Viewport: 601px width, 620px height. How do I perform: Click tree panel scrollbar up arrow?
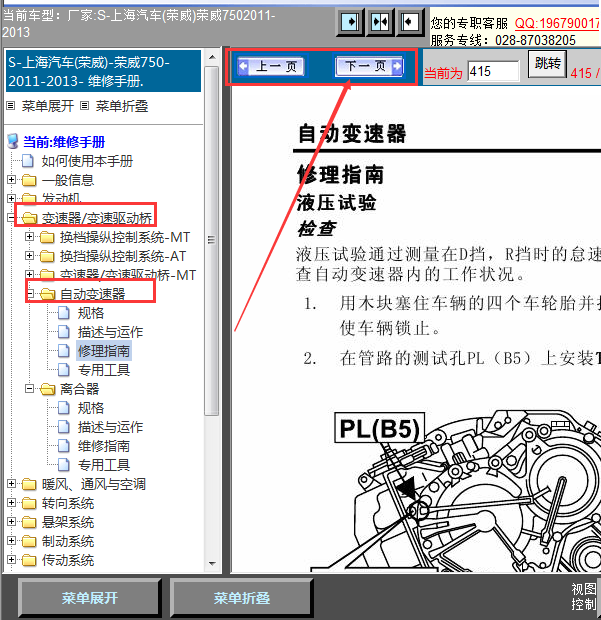[x=212, y=57]
